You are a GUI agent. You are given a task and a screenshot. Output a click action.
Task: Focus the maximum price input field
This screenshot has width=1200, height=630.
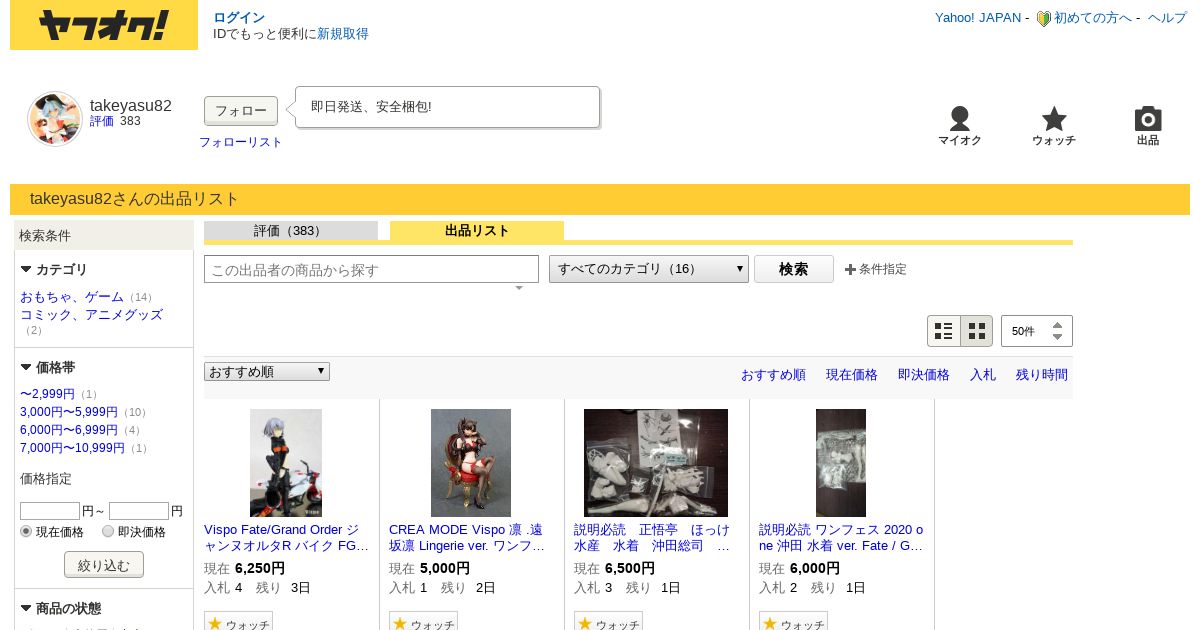pos(139,511)
